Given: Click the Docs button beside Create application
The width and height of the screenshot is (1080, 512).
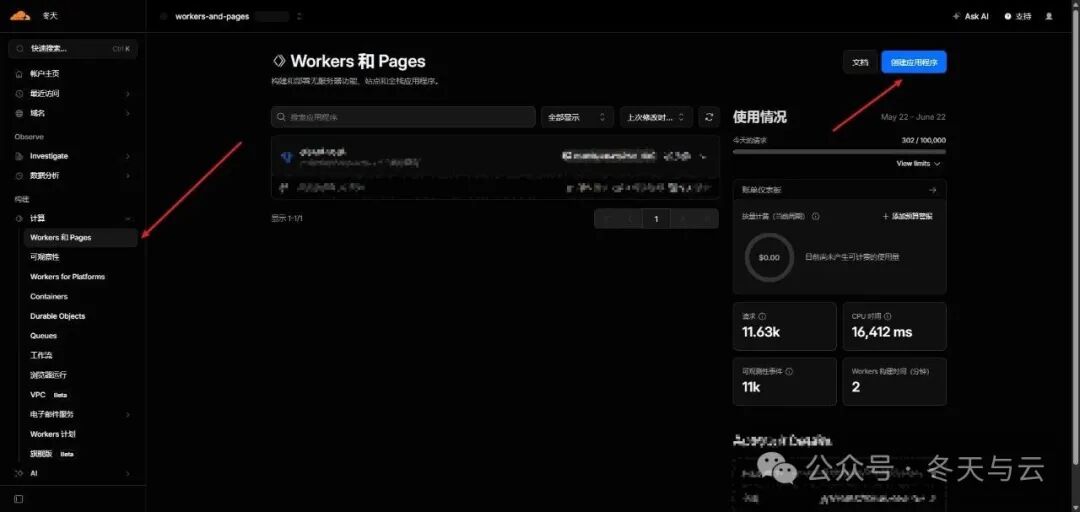Looking at the screenshot, I should pos(860,62).
